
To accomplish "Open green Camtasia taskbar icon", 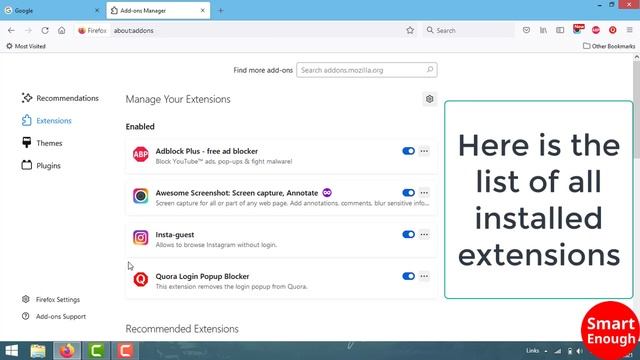I will coord(96,351).
